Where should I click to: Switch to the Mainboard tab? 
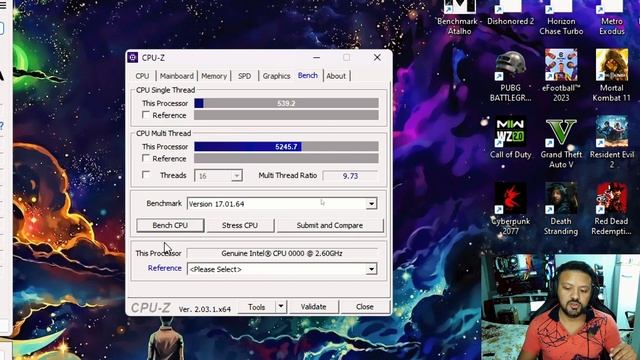coord(177,76)
